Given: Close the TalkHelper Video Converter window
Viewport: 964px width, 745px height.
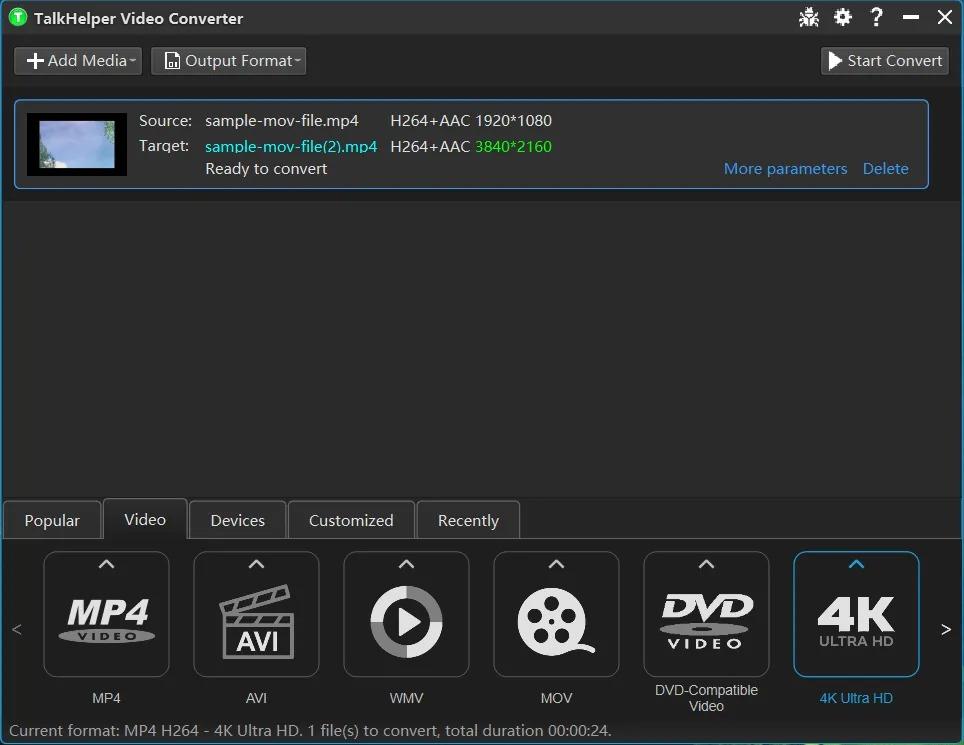Looking at the screenshot, I should coord(945,17).
